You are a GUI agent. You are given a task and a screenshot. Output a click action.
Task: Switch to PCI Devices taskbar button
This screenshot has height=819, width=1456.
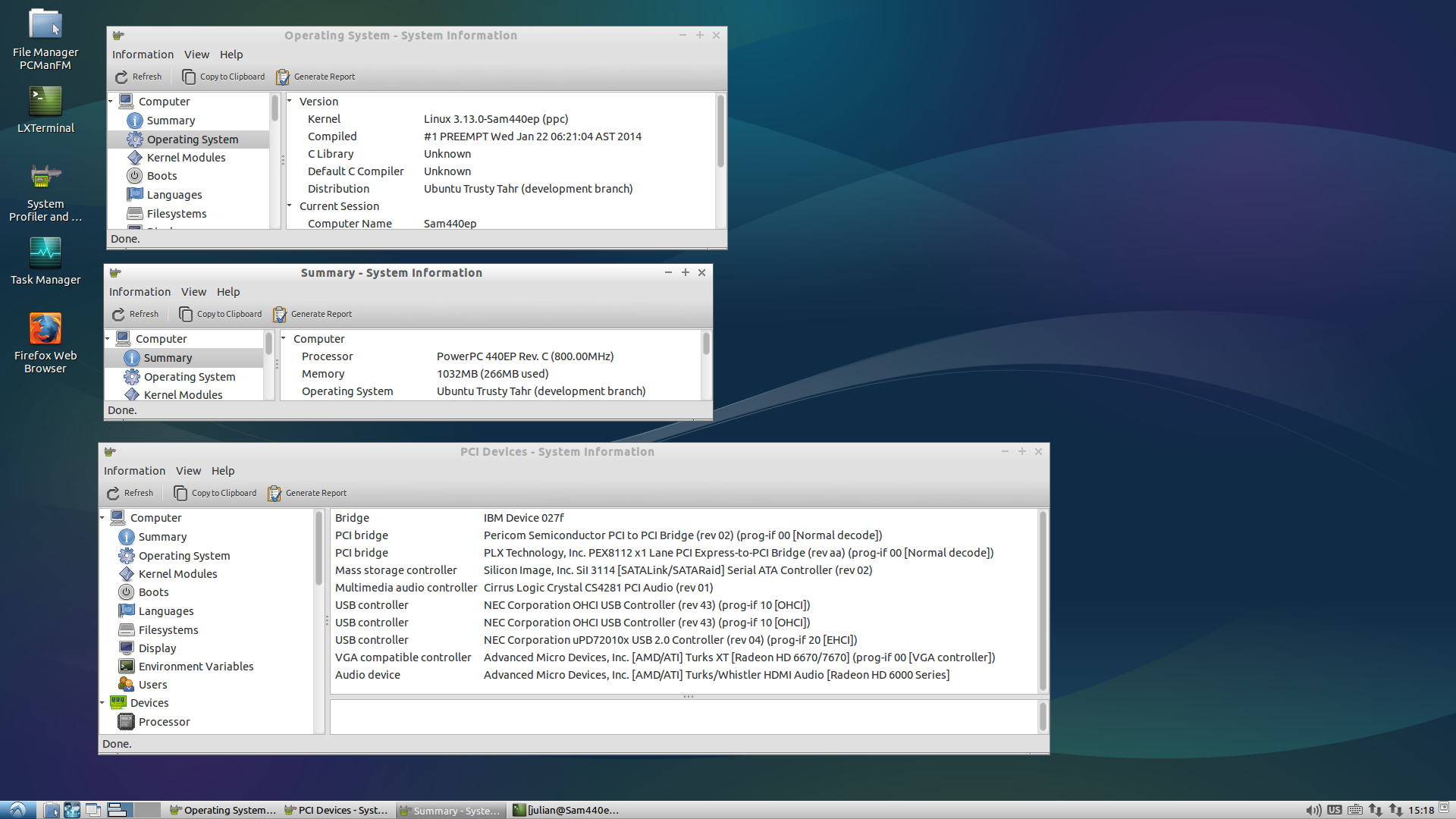pos(337,810)
